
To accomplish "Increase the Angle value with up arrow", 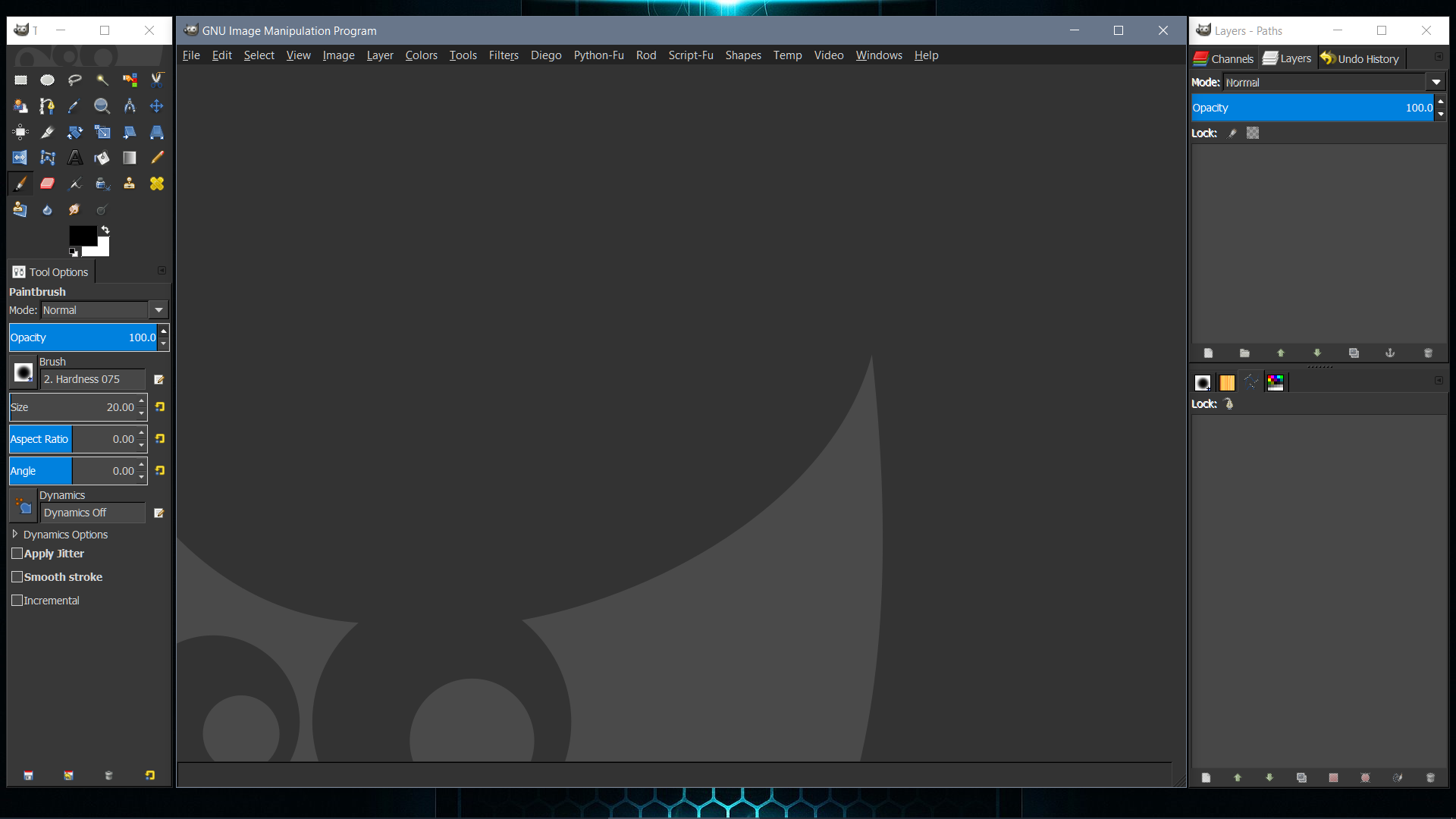I will click(x=142, y=465).
